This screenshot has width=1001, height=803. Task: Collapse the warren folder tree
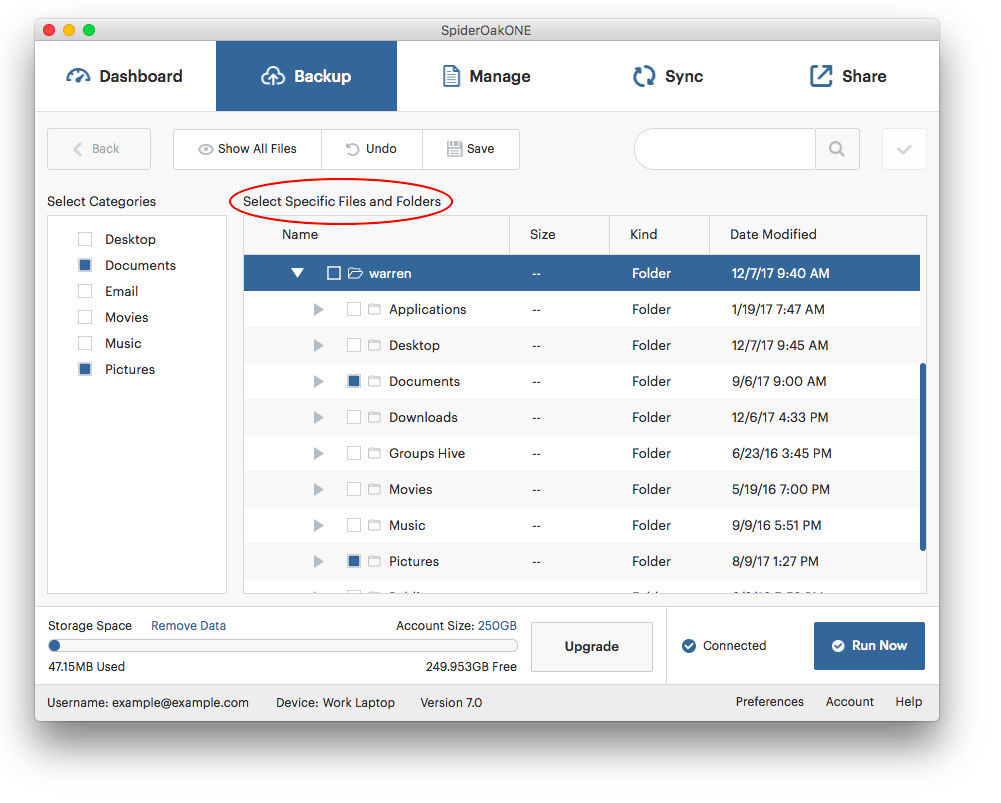(297, 273)
